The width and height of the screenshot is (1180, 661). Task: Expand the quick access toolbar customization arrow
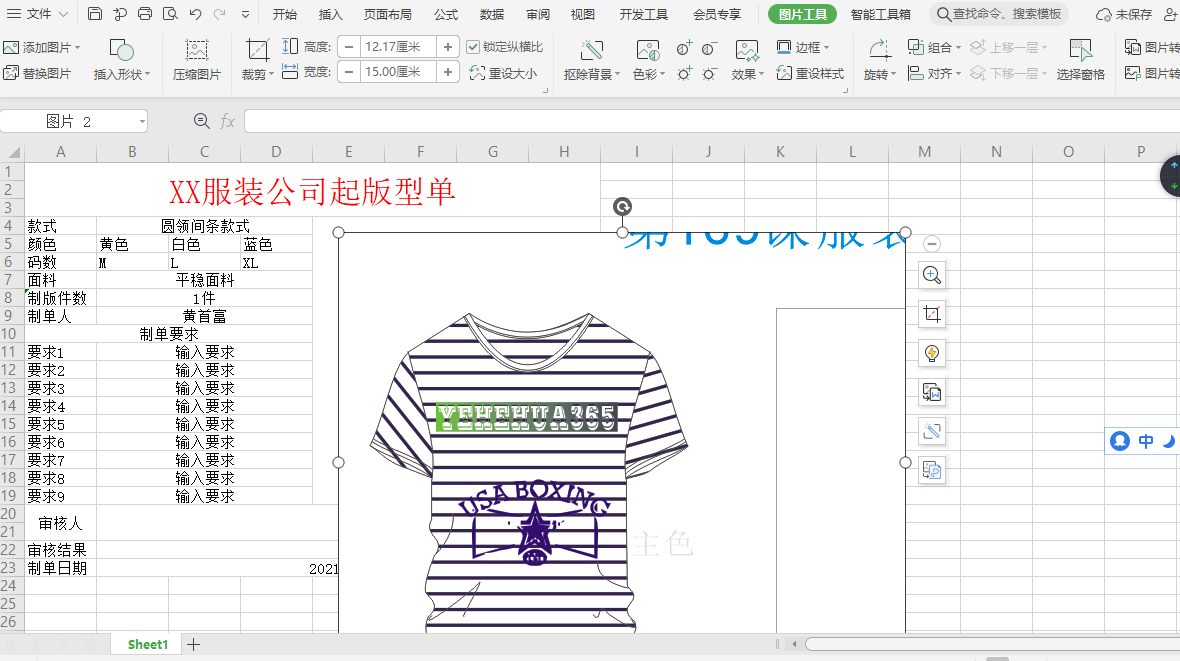point(245,14)
